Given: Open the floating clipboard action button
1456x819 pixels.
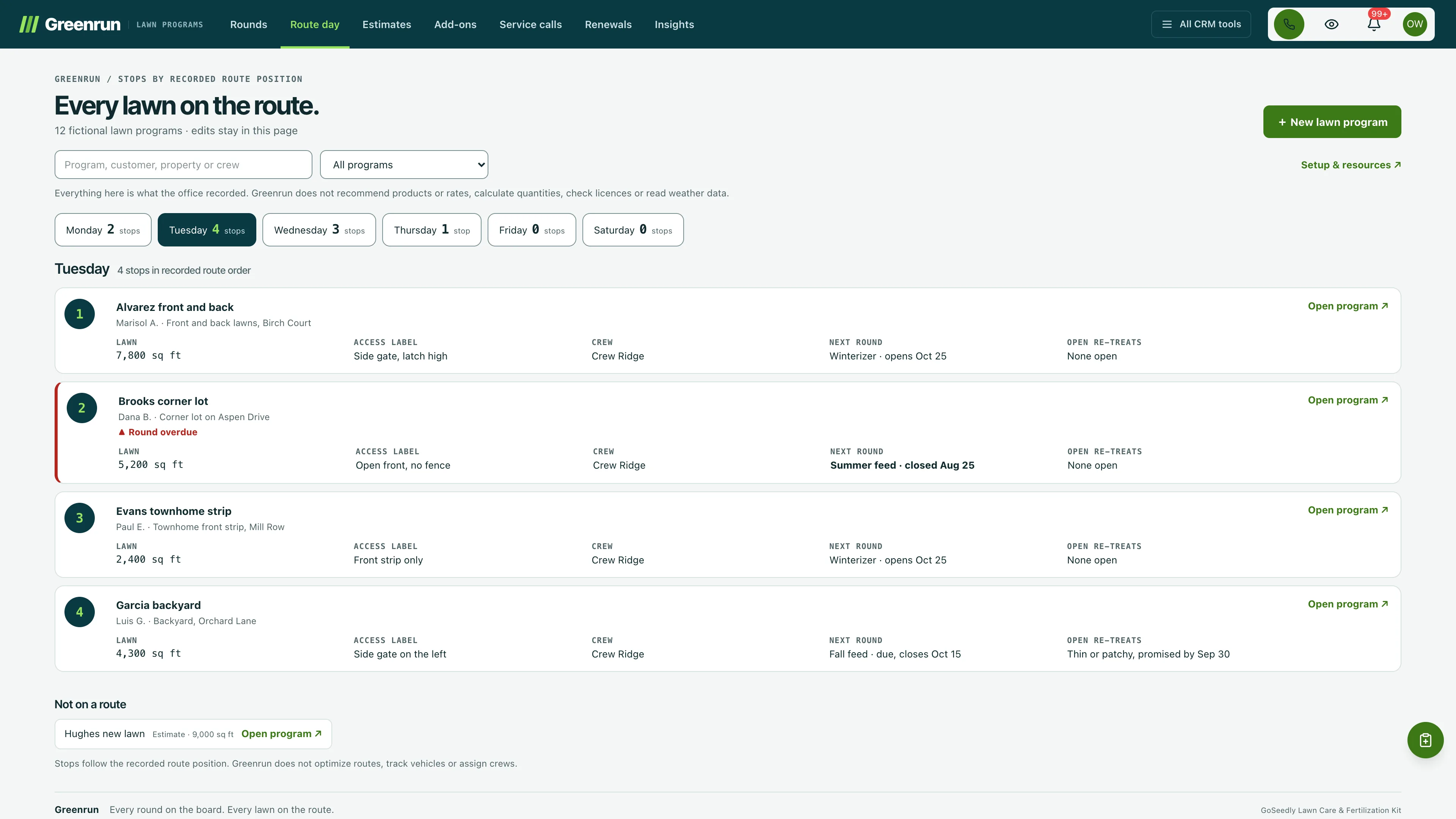Looking at the screenshot, I should point(1425,740).
